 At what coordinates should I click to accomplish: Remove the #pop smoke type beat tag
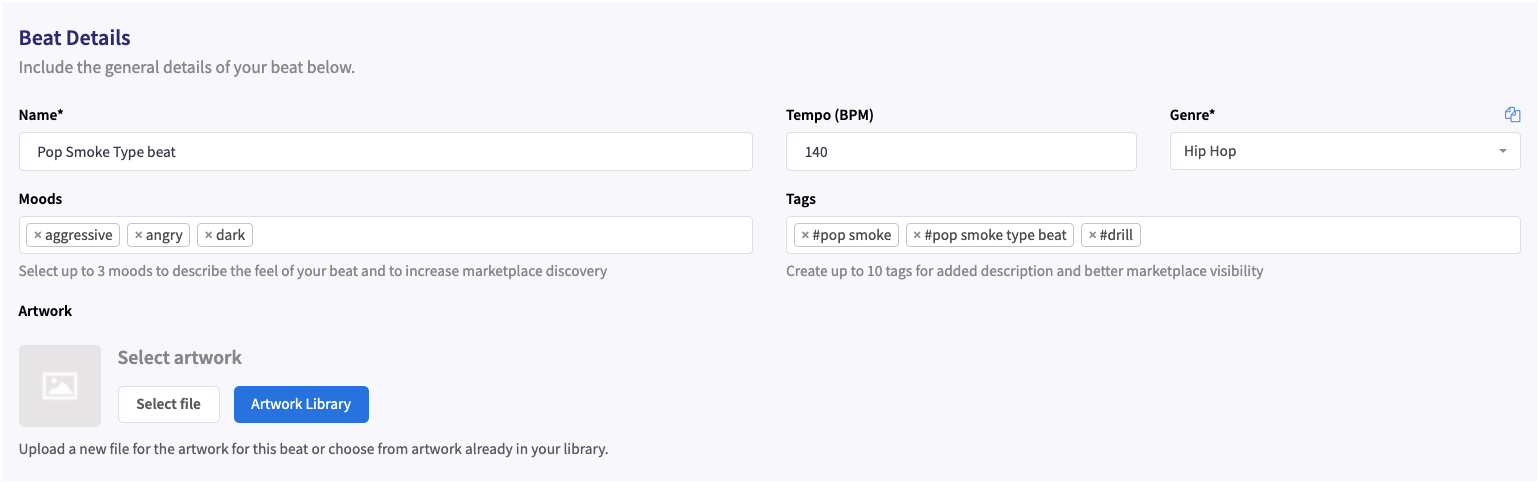pos(917,235)
